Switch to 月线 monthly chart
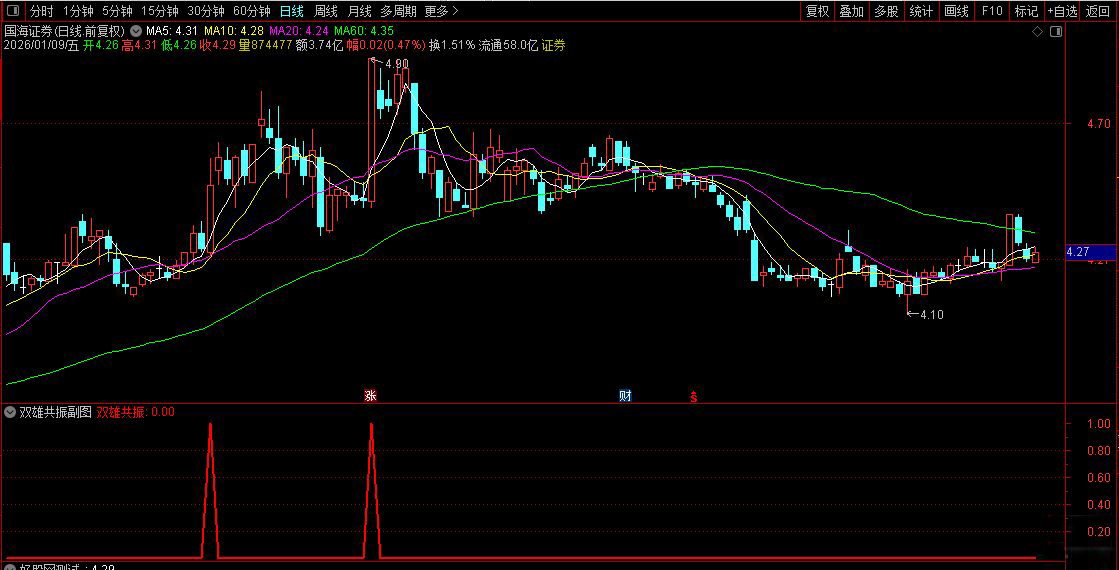 pyautogui.click(x=359, y=11)
